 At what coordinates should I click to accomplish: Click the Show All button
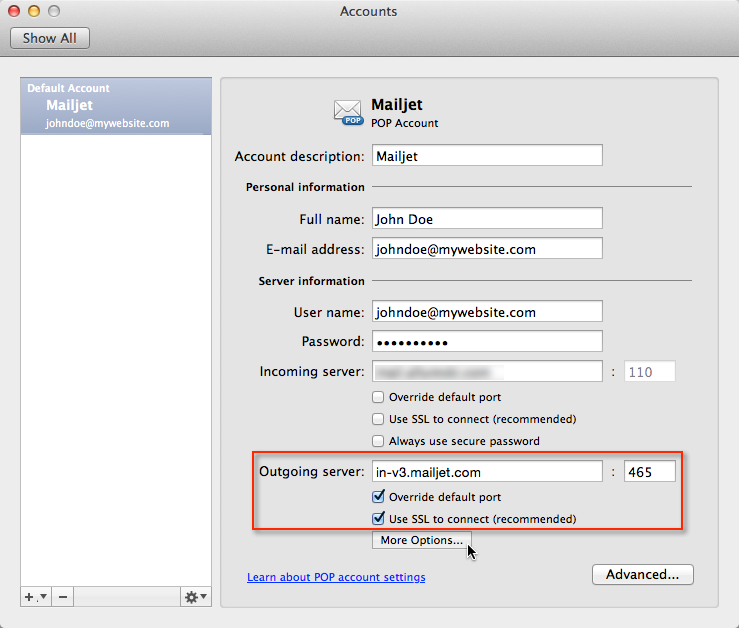click(50, 38)
